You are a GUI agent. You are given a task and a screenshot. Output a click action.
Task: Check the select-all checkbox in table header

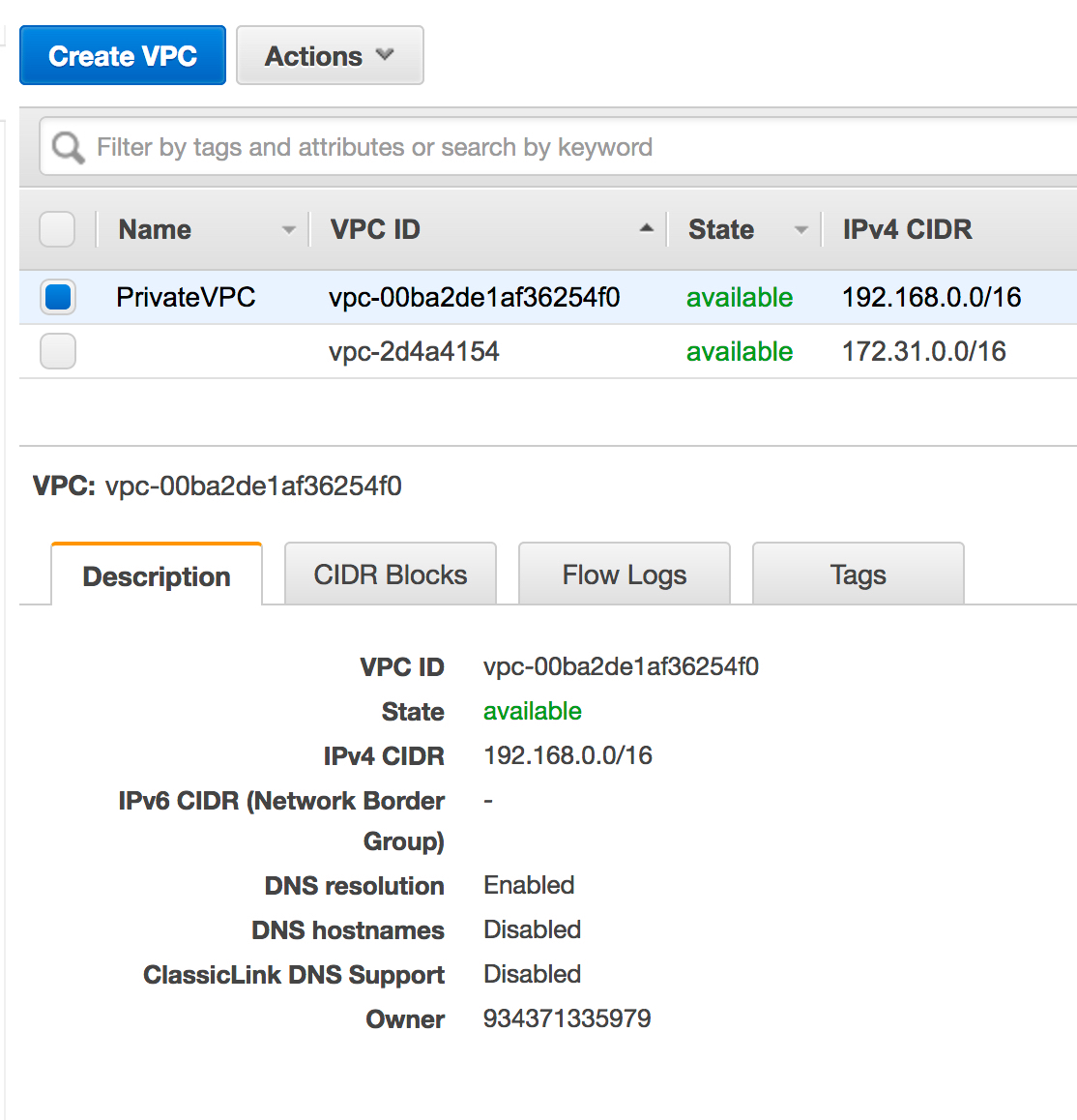click(57, 229)
